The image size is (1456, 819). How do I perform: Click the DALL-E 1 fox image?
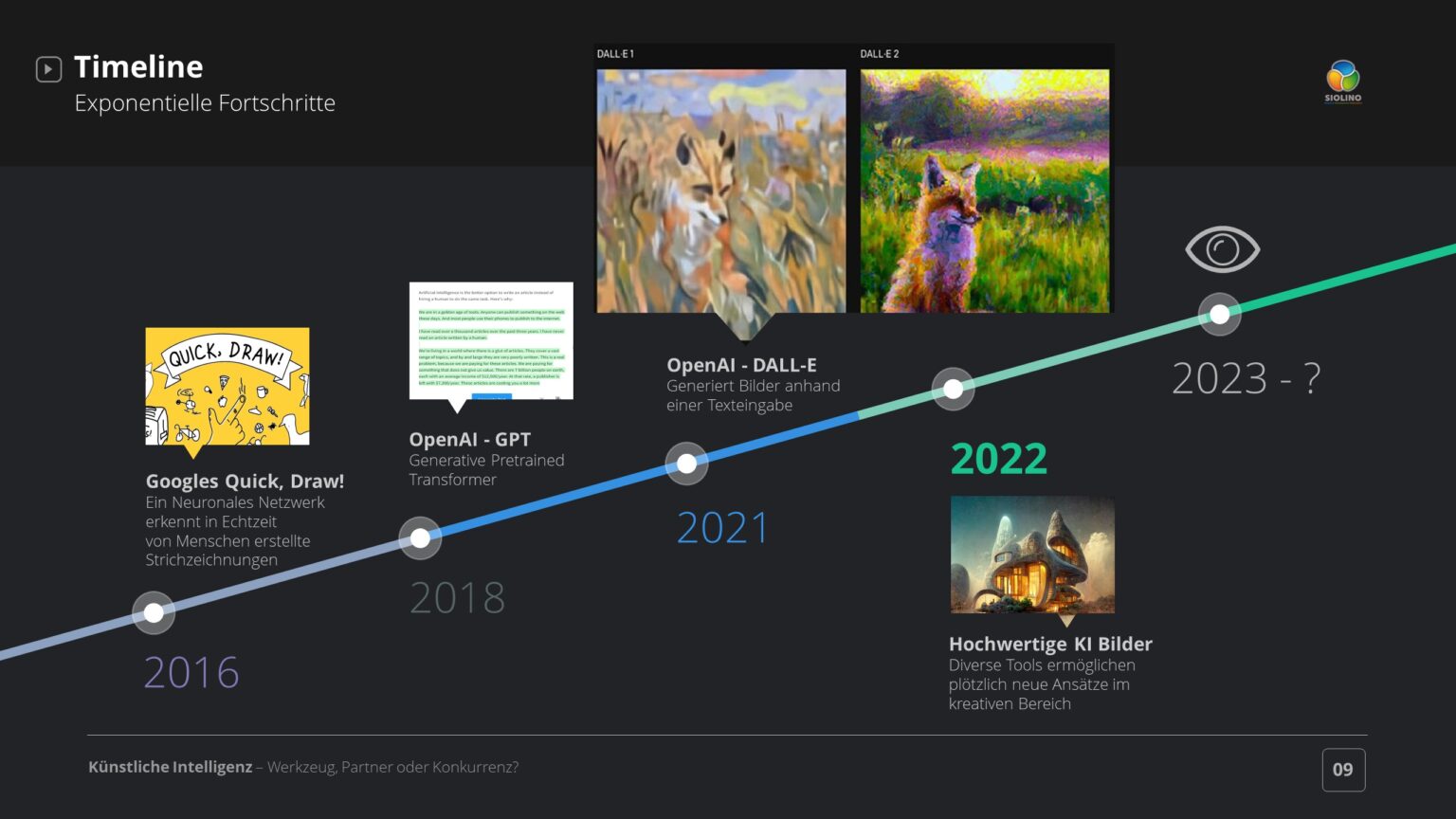click(720, 191)
